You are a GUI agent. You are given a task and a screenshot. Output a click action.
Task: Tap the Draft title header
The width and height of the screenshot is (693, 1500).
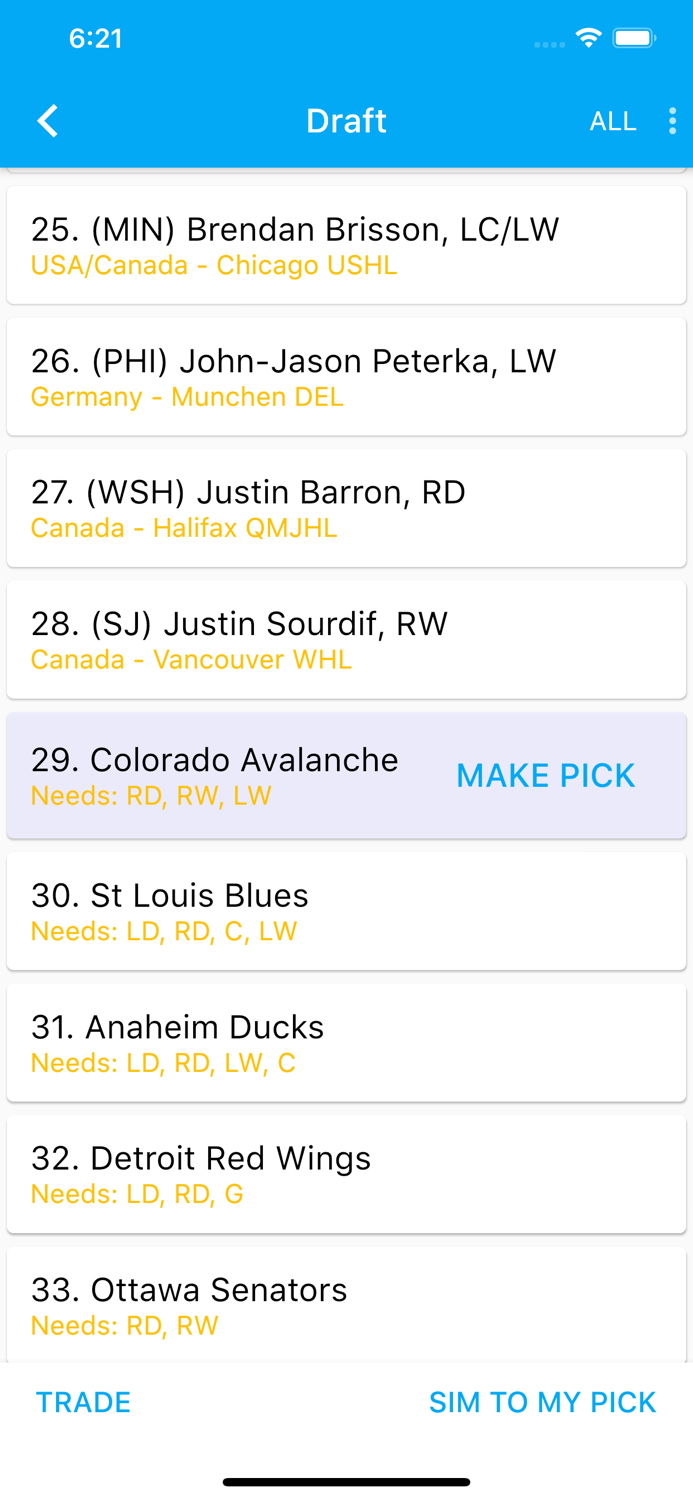346,120
